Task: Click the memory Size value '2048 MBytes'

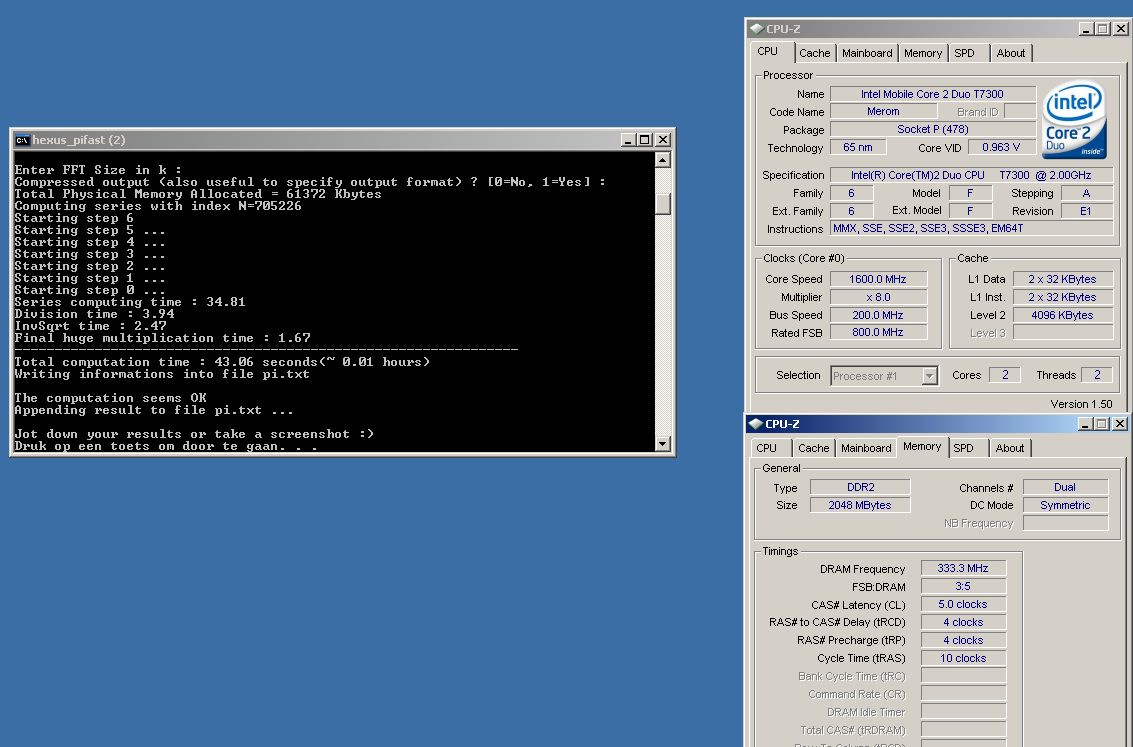Action: tap(860, 505)
